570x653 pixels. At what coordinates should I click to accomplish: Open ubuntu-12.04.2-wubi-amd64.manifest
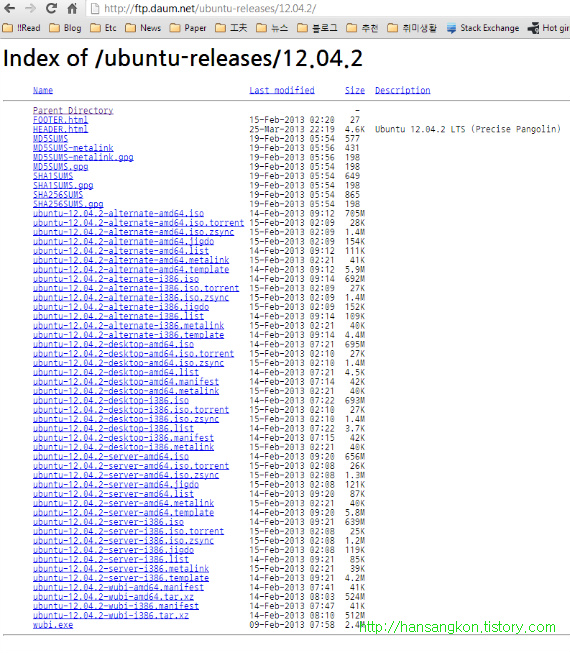click(118, 588)
